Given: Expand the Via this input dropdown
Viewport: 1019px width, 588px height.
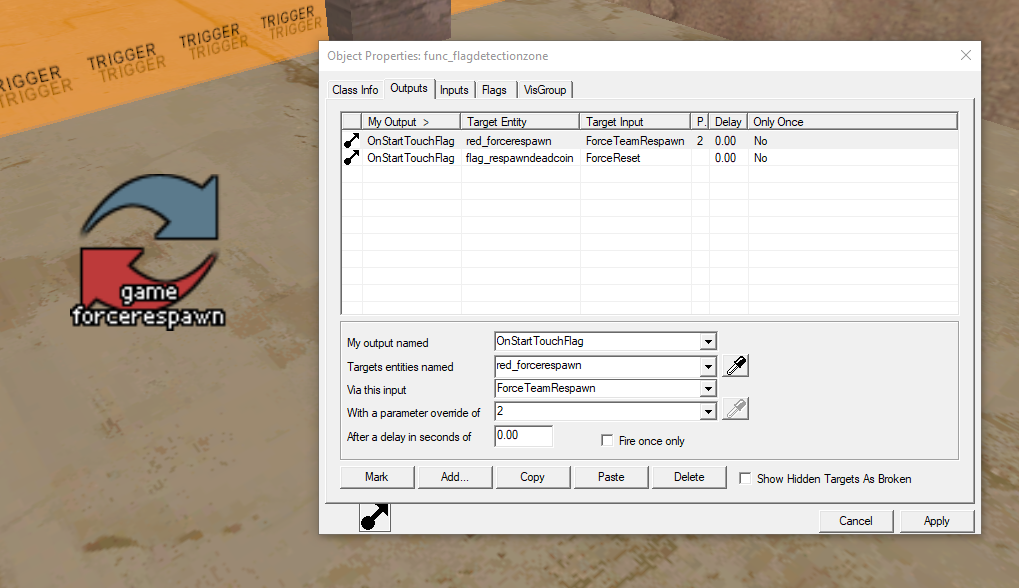Looking at the screenshot, I should coord(708,389).
